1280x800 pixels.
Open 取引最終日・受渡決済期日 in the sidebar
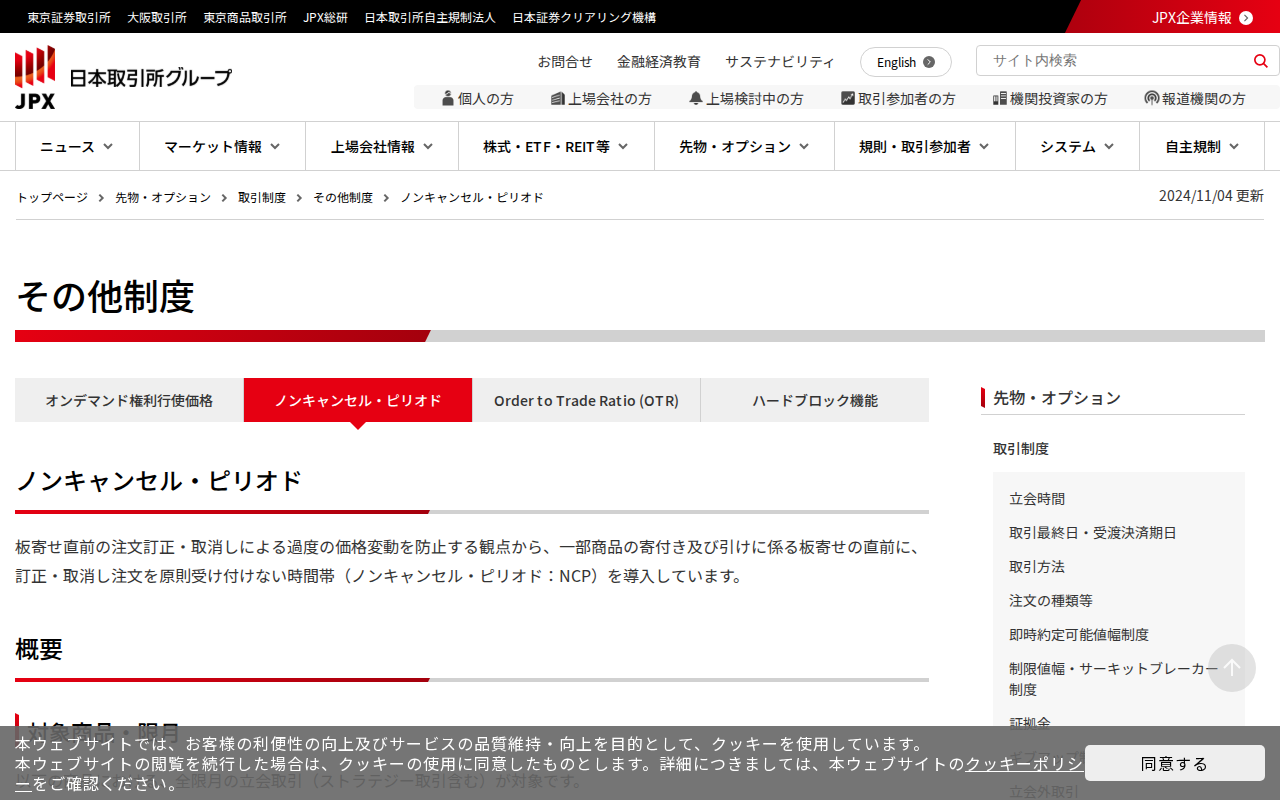click(x=1092, y=533)
